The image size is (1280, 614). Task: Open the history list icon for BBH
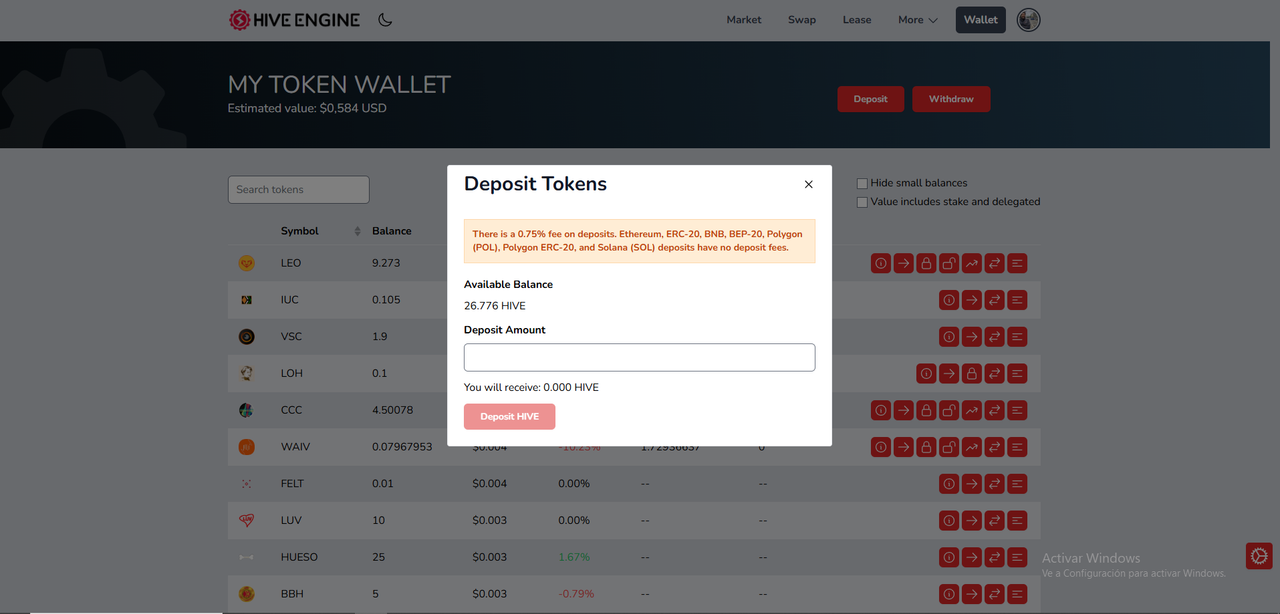1018,594
